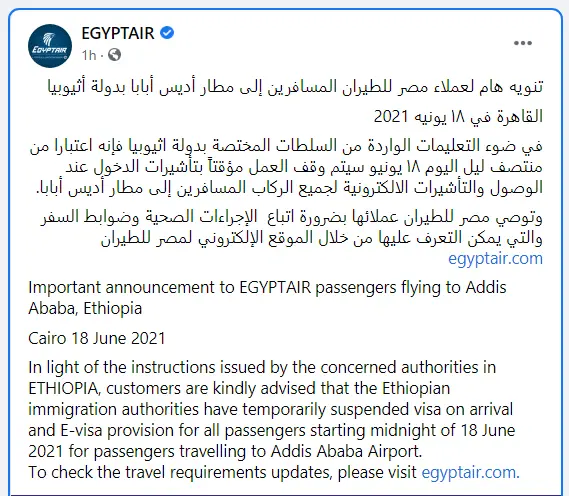The width and height of the screenshot is (569, 496).
Task: Click the Arabic visa suspension paragraph
Action: pos(286,167)
